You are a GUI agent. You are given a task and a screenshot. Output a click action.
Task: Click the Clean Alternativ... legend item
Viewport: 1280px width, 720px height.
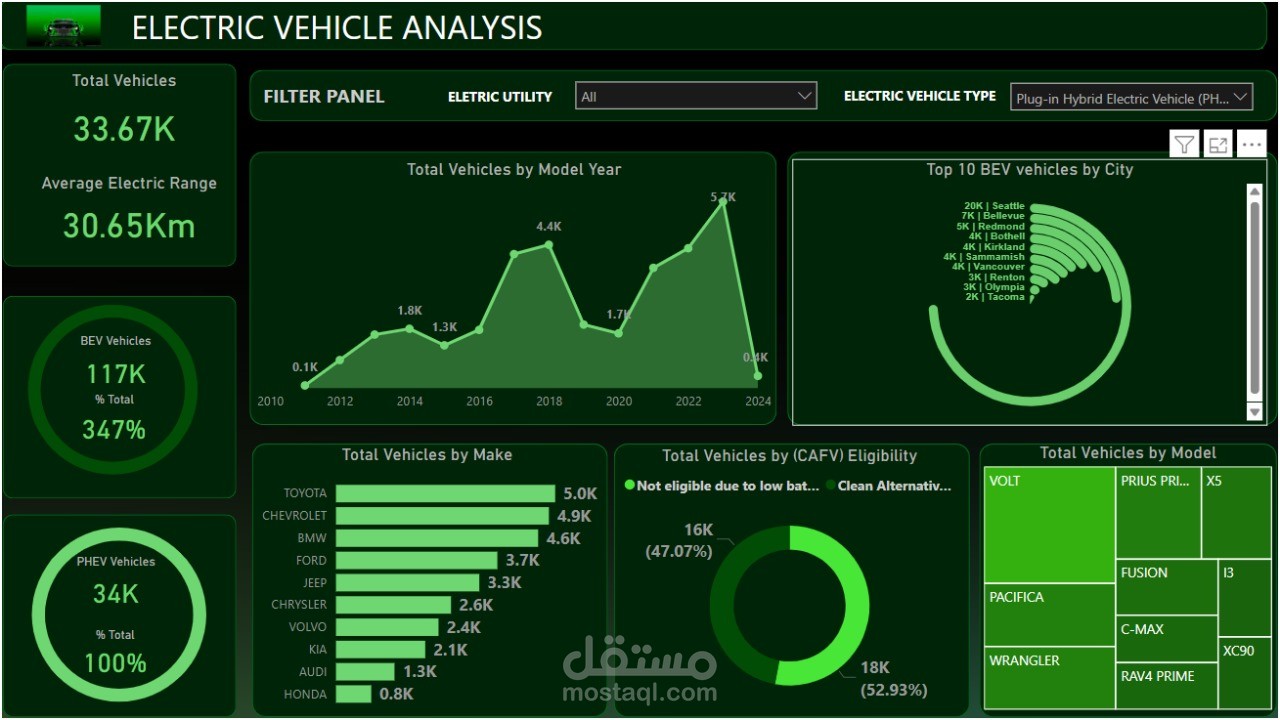tap(888, 485)
